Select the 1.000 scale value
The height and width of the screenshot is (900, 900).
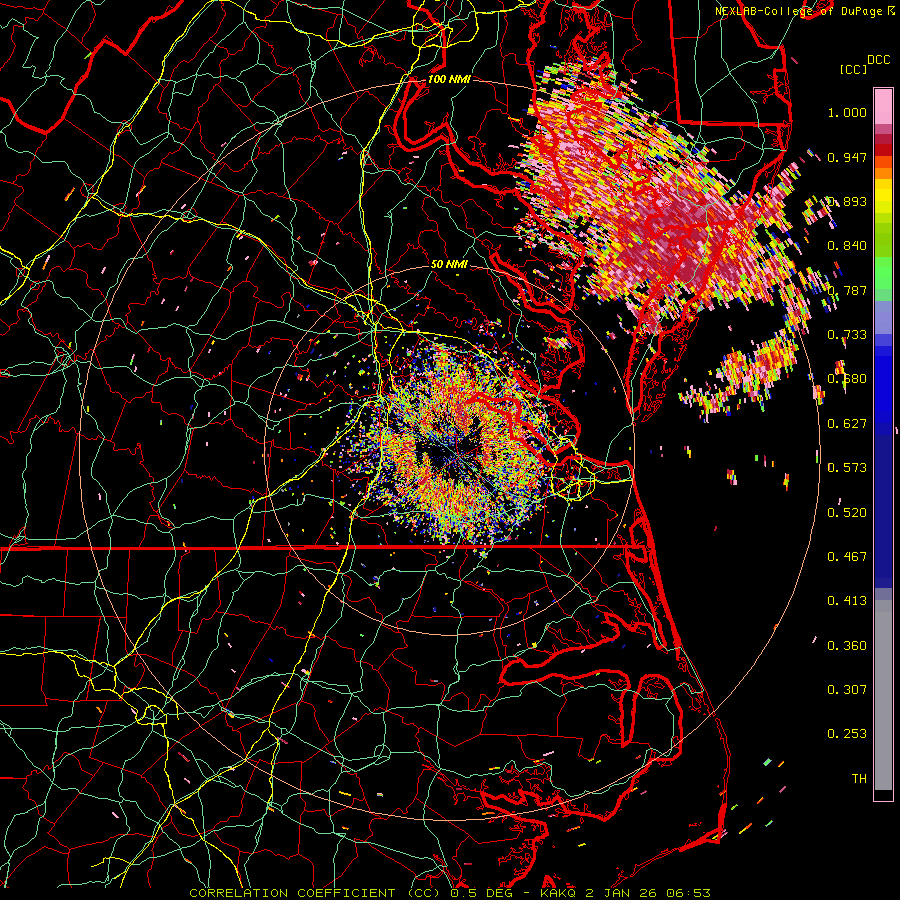pyautogui.click(x=847, y=112)
